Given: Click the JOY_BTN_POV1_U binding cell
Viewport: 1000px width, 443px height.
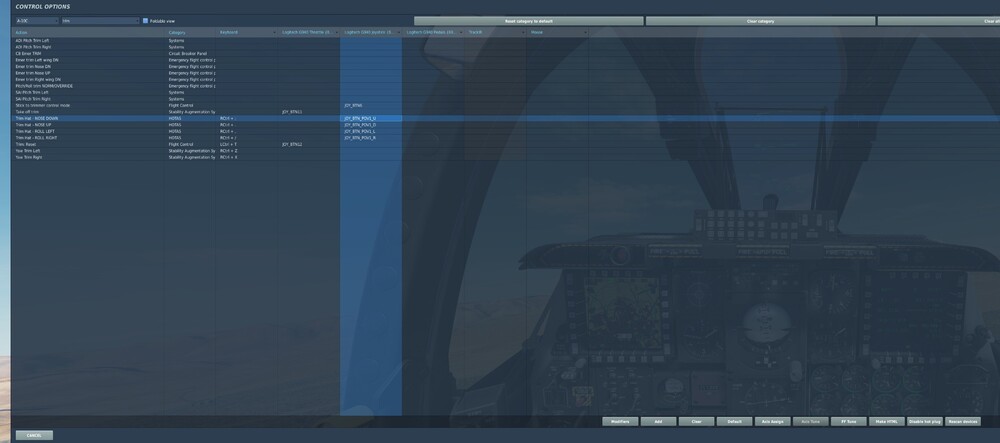Looking at the screenshot, I should click(371, 119).
